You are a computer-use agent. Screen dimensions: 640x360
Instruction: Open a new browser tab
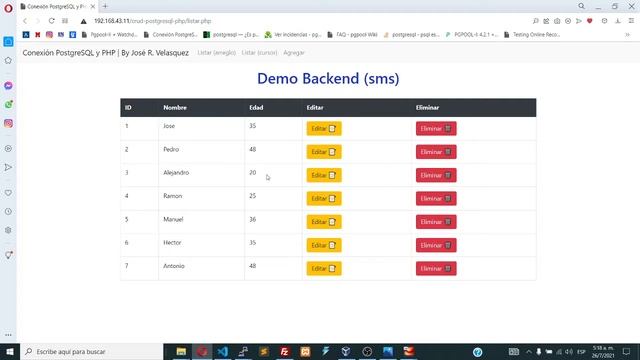105,6
